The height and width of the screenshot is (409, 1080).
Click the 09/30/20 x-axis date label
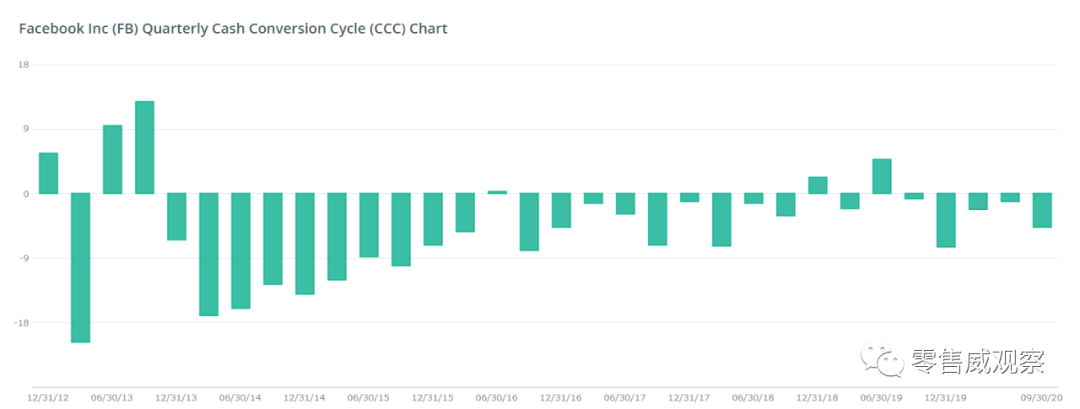1042,398
